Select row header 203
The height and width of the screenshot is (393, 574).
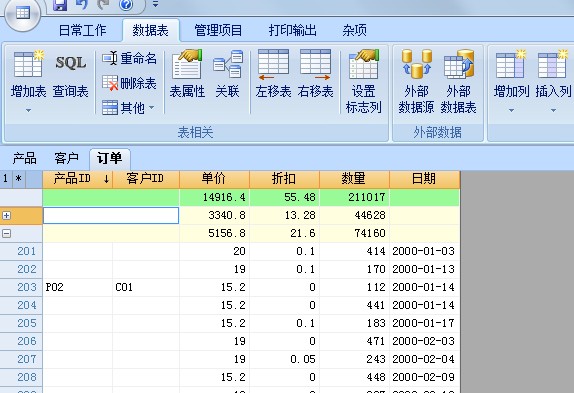tap(21, 287)
